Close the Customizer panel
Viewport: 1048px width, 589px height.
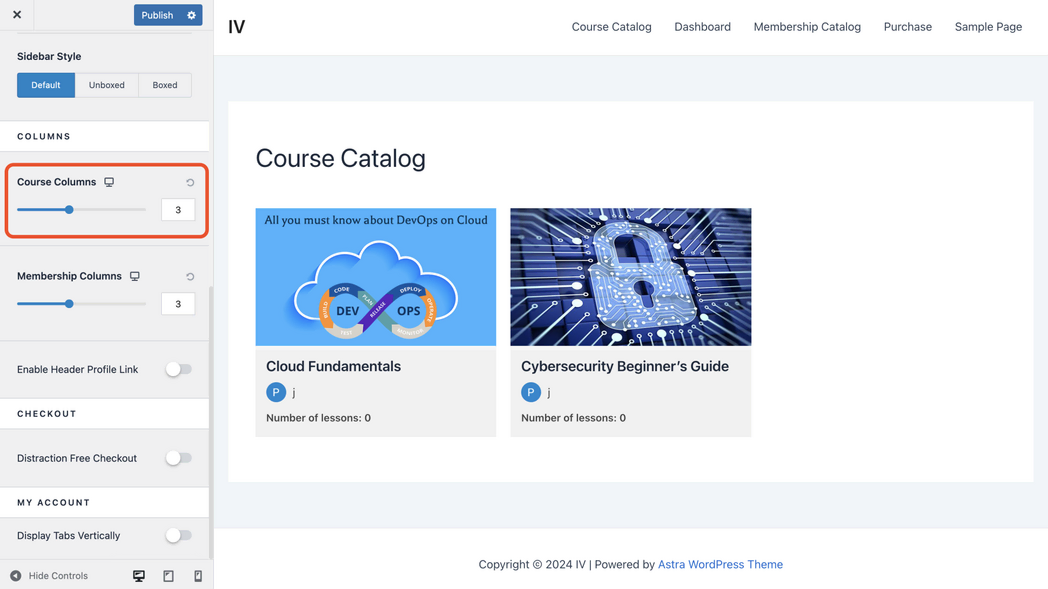[17, 15]
